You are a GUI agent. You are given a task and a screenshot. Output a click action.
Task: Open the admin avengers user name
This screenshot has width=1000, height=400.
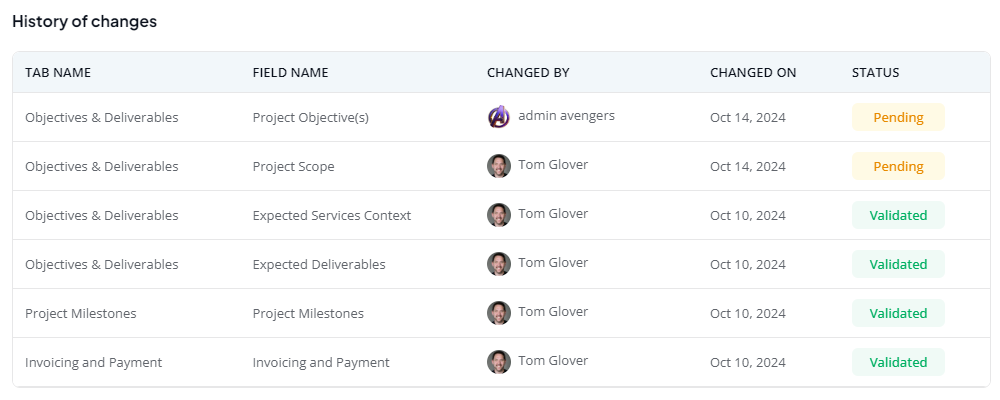pyautogui.click(x=566, y=115)
